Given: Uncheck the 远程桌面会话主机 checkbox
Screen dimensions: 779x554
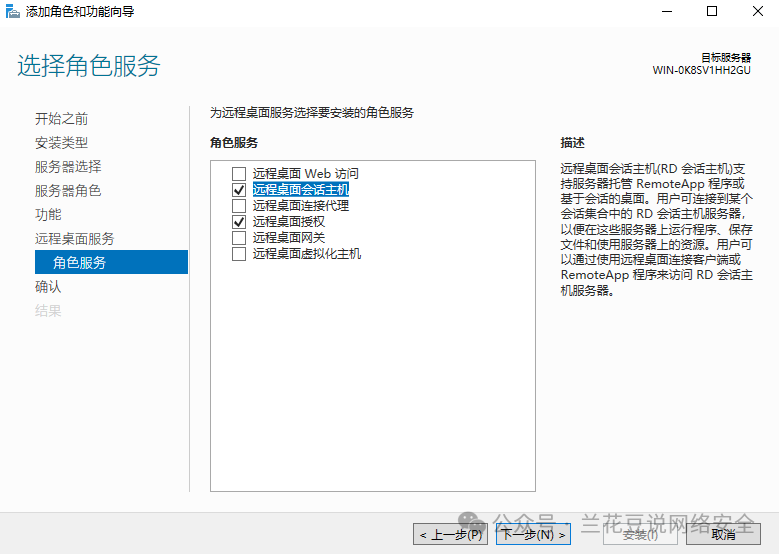Looking at the screenshot, I should pyautogui.click(x=238, y=189).
